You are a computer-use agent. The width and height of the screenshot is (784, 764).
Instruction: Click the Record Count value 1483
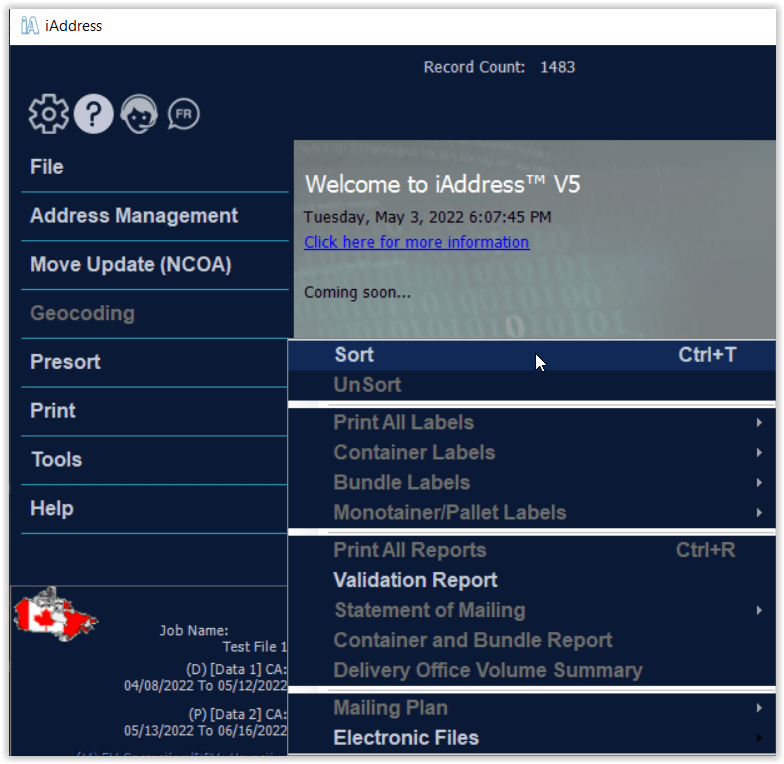click(558, 67)
